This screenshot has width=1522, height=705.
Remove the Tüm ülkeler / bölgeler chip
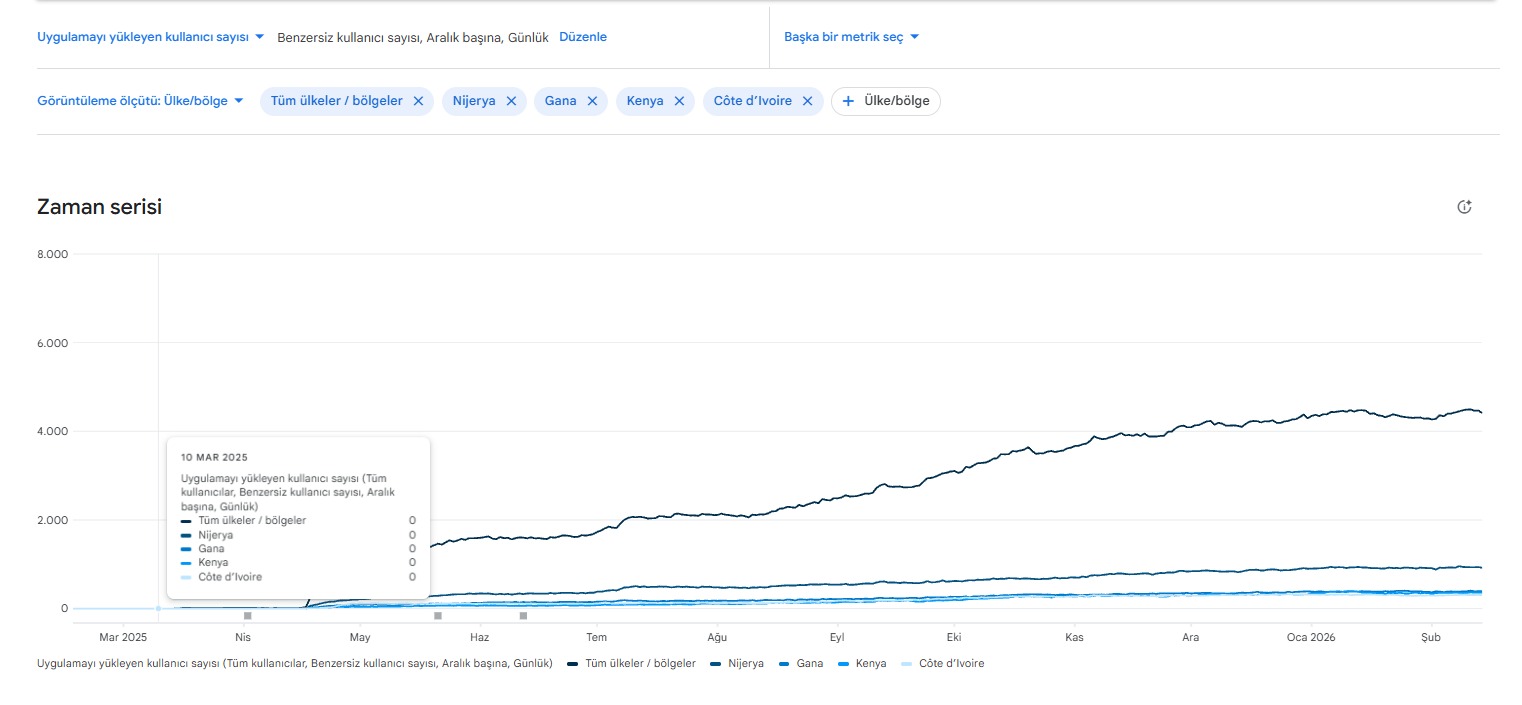418,101
